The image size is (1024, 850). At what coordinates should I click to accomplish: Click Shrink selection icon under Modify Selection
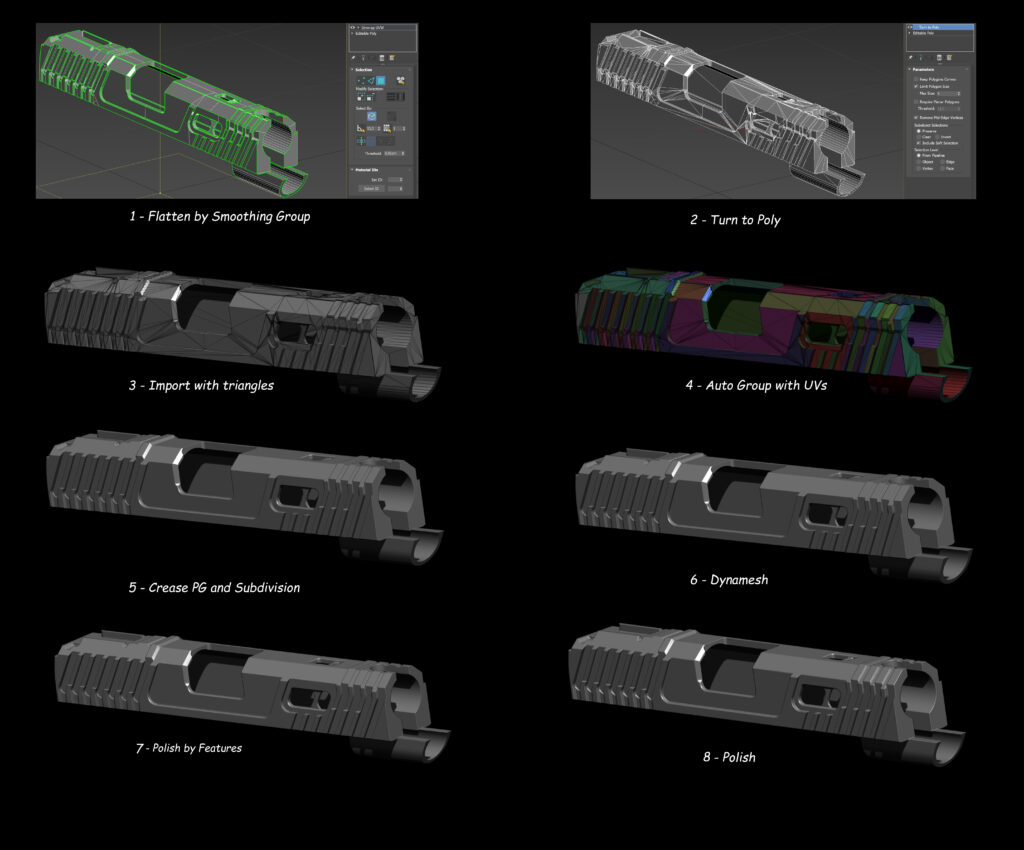click(x=369, y=97)
